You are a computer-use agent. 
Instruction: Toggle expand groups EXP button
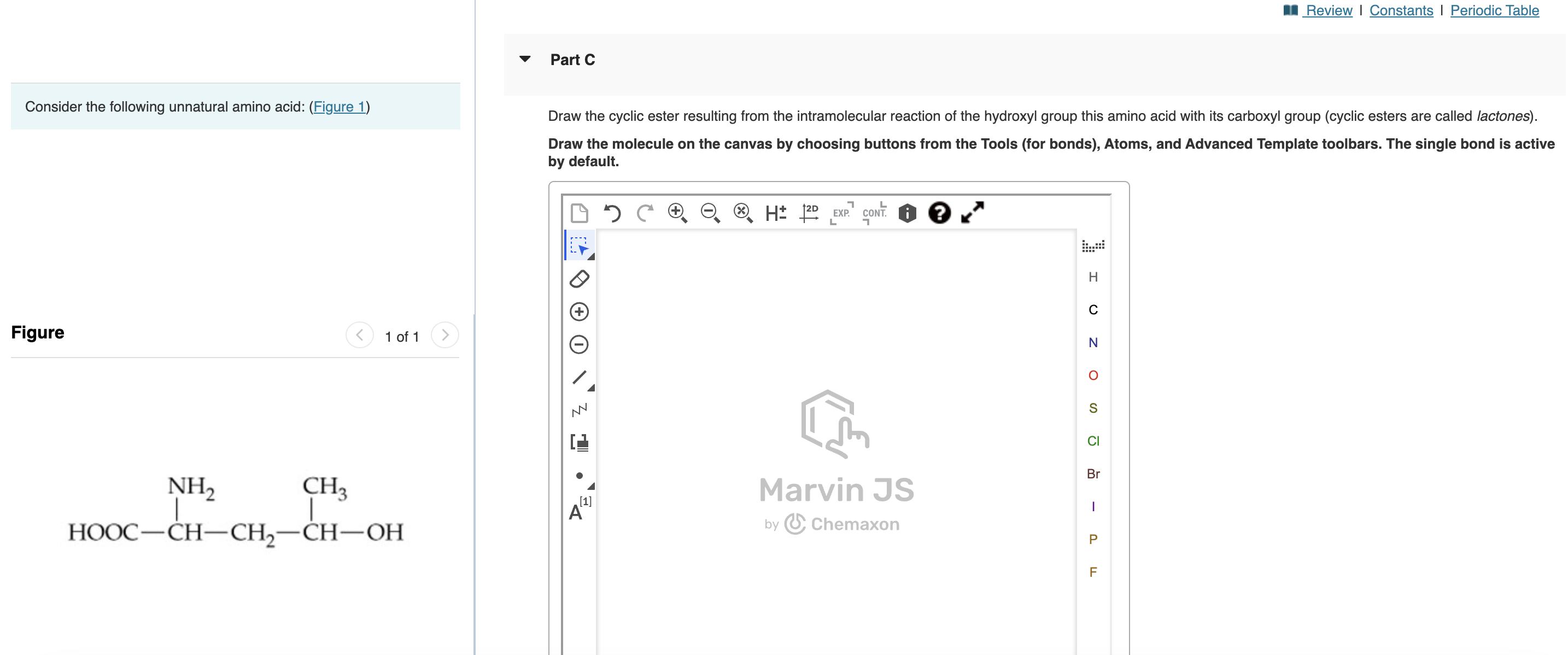tap(841, 213)
